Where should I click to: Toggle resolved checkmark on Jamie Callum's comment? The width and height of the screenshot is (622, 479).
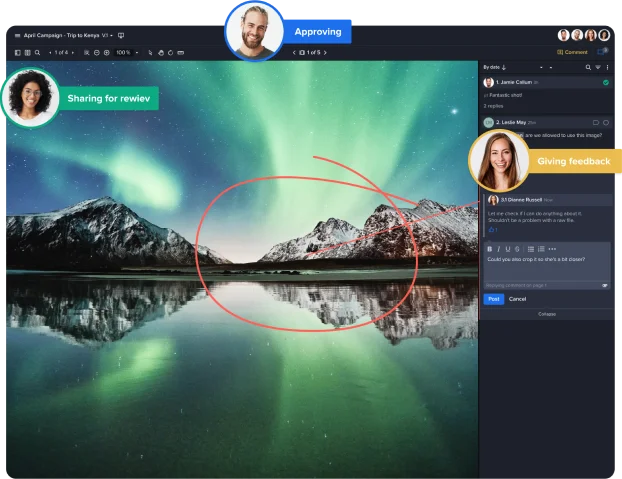point(606,82)
